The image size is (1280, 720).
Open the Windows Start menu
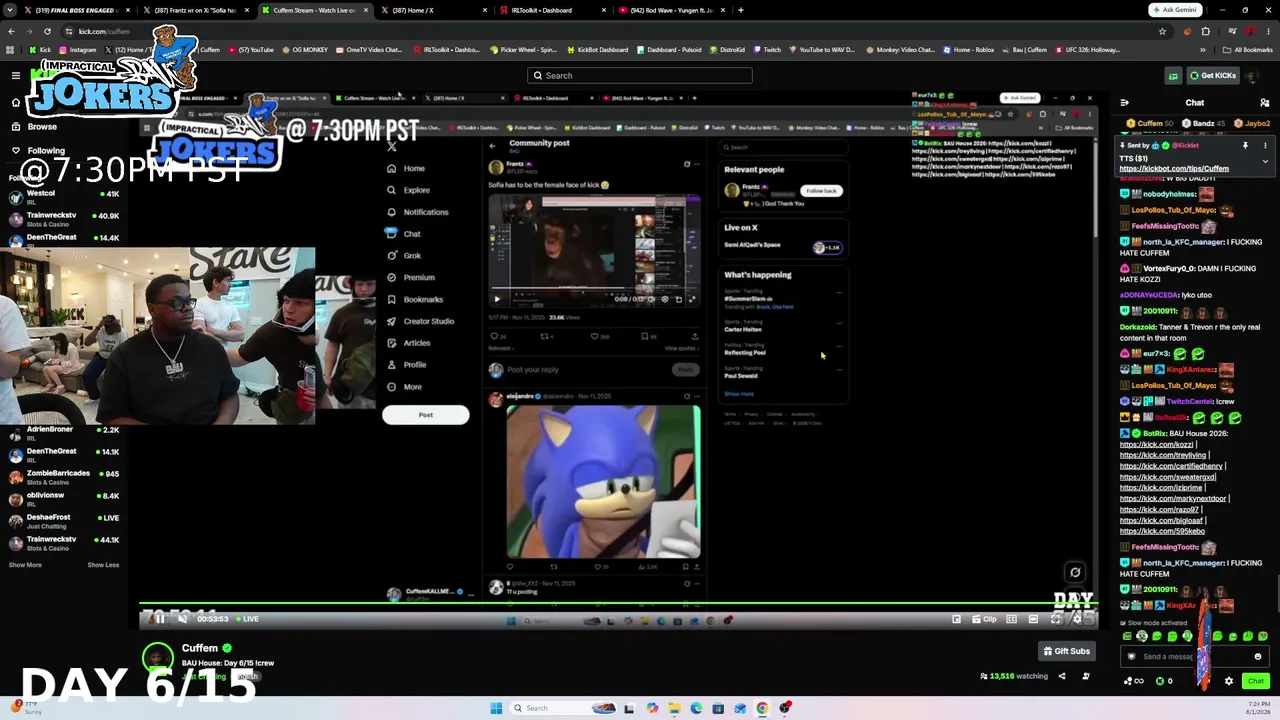pos(496,708)
